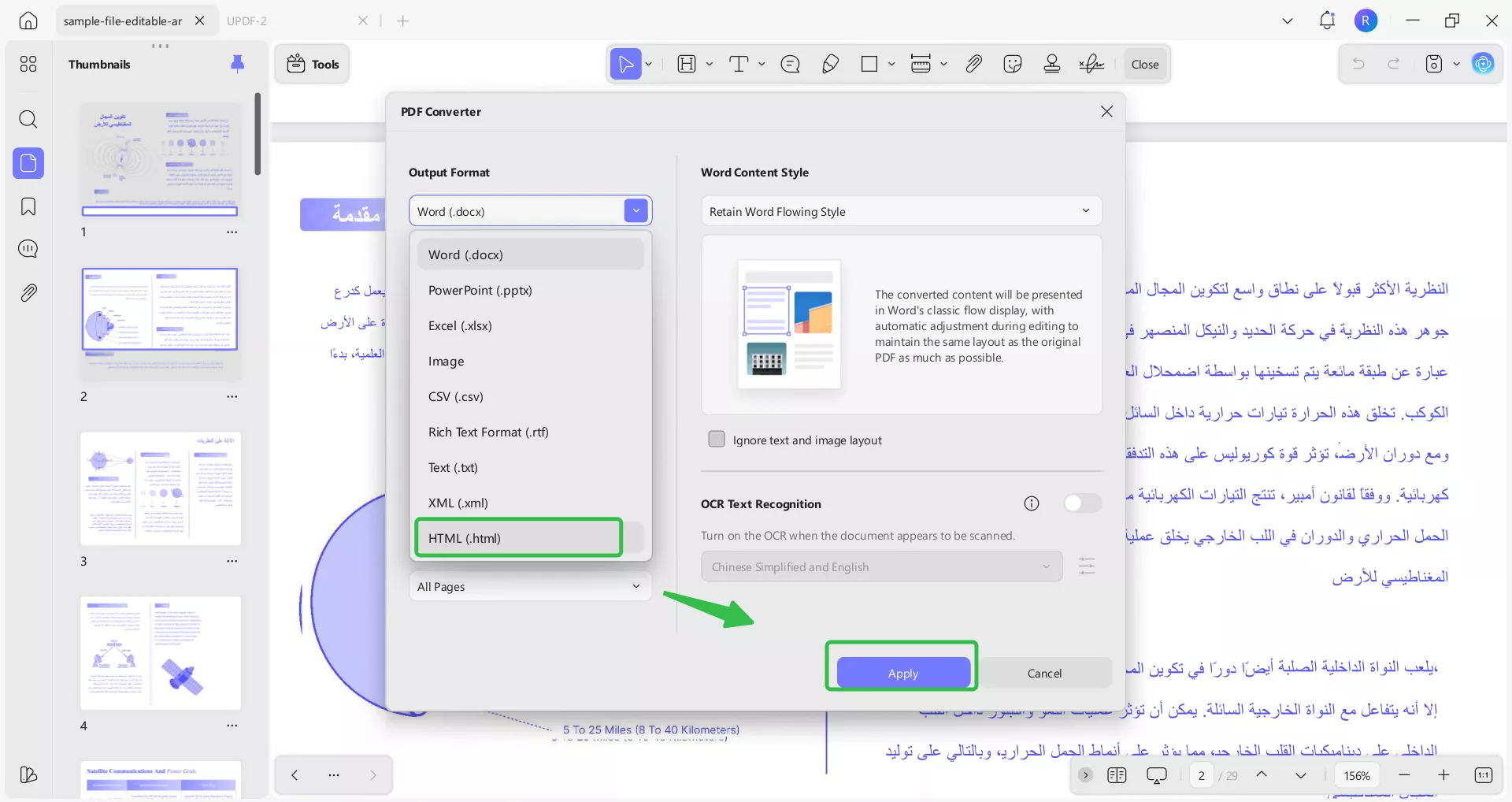Viewport: 1512px width, 802px height.
Task: Choose Image output format
Action: pyautogui.click(x=531, y=361)
